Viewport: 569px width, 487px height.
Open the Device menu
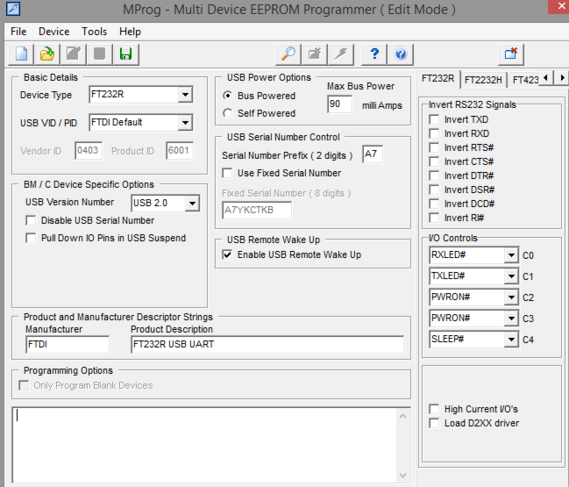pos(54,32)
